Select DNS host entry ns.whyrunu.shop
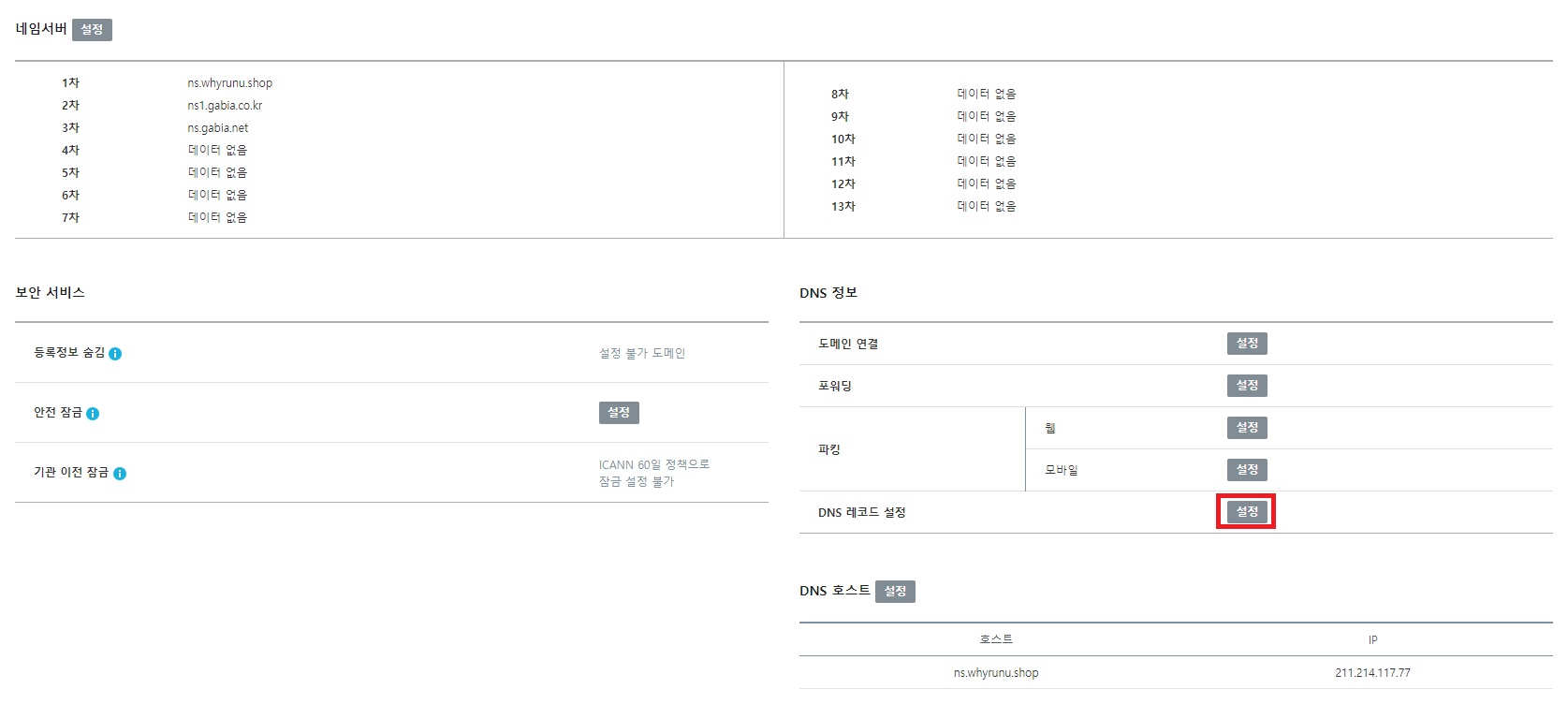The image size is (1568, 704). 996,673
